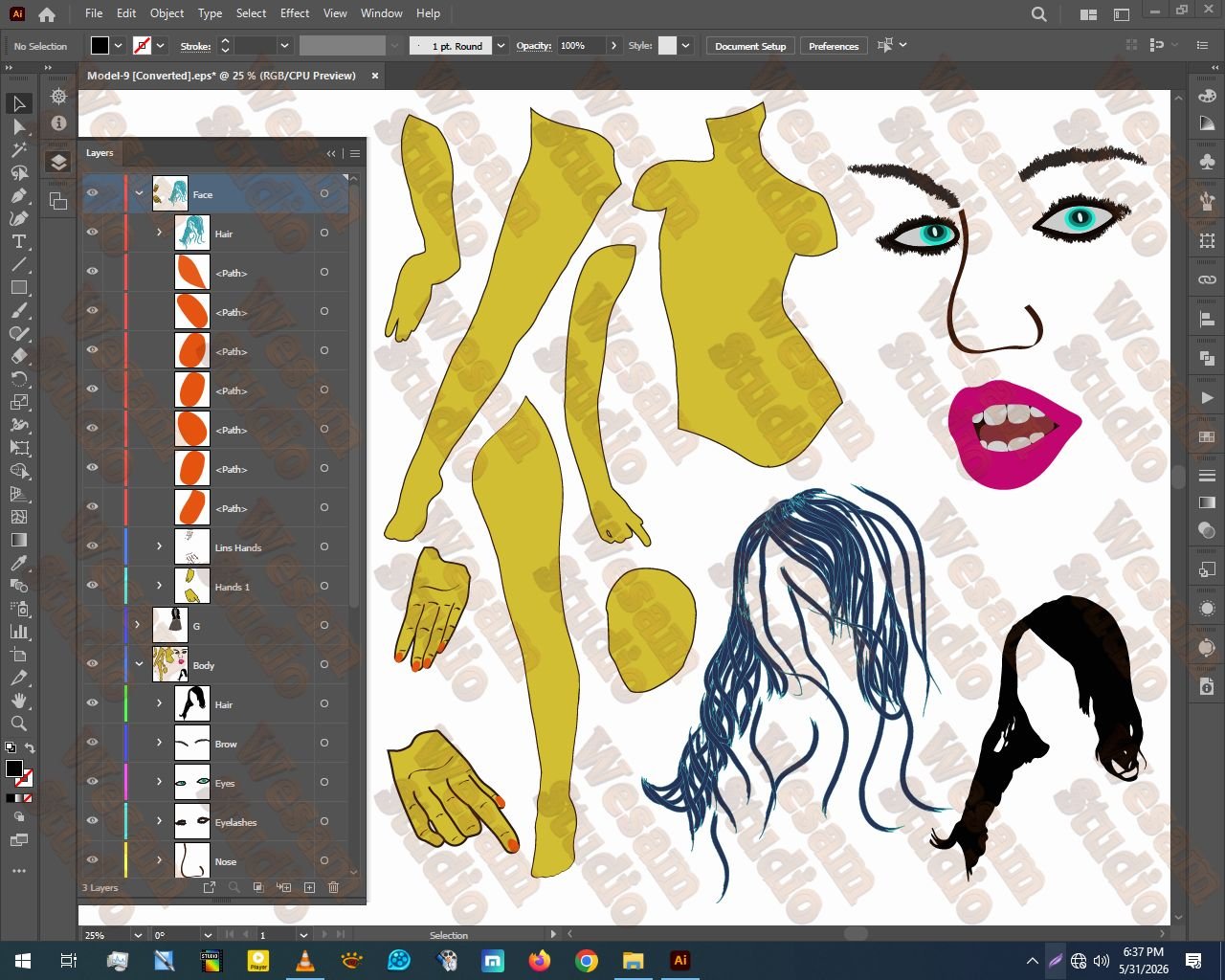The height and width of the screenshot is (980, 1225).
Task: Open the brush definition dropdown beside '1 pt. Round'
Action: (501, 46)
